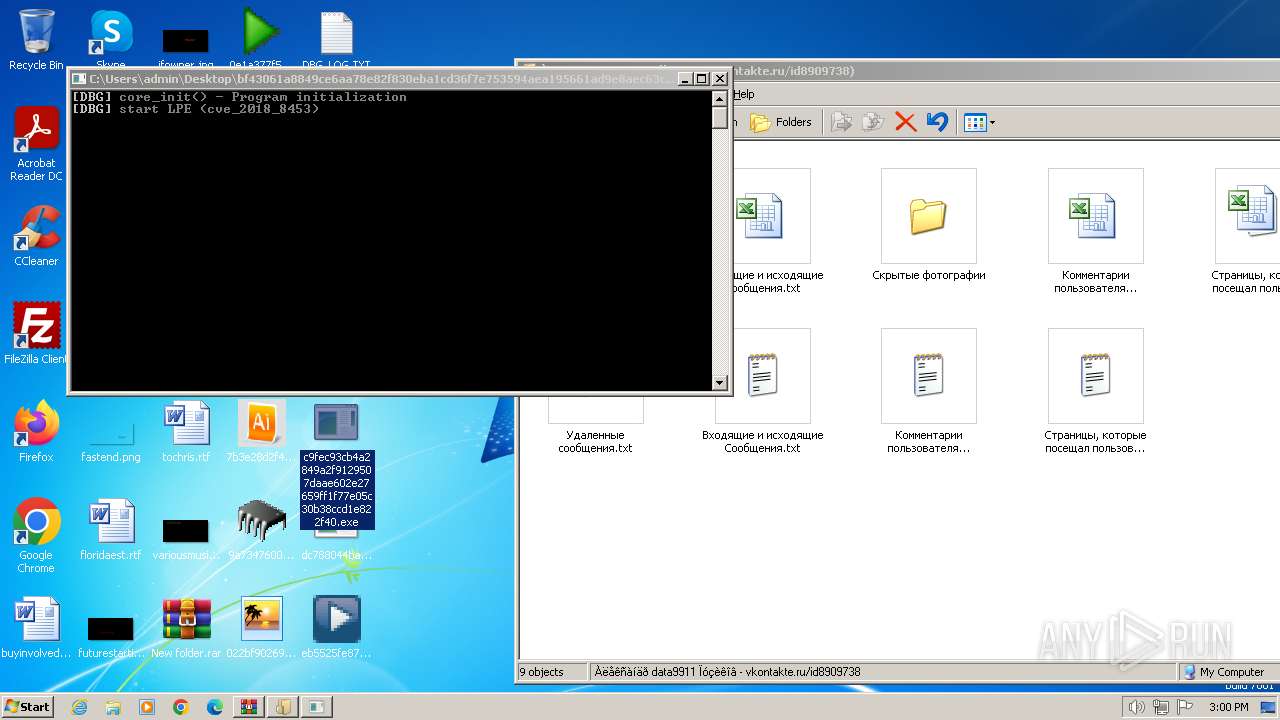
Task: Open the Help menu in Explorer window
Action: (743, 94)
